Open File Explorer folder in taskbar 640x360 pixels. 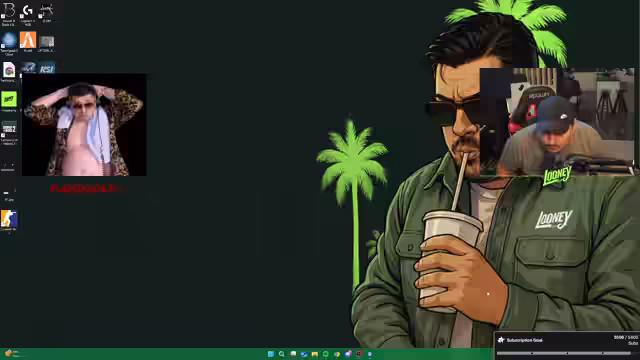tap(315, 354)
